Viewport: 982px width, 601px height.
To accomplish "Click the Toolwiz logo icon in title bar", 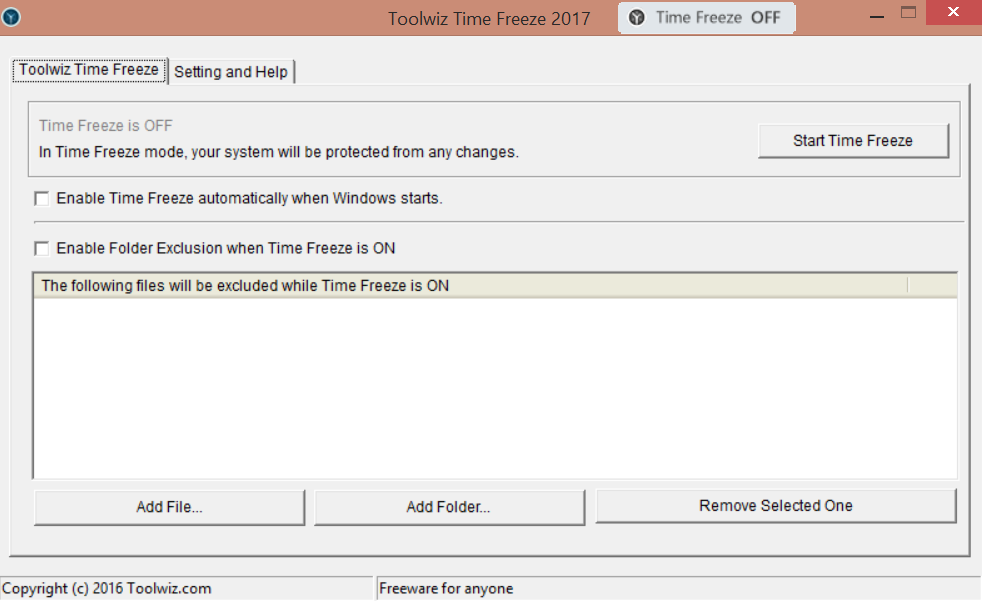I will (x=11, y=18).
